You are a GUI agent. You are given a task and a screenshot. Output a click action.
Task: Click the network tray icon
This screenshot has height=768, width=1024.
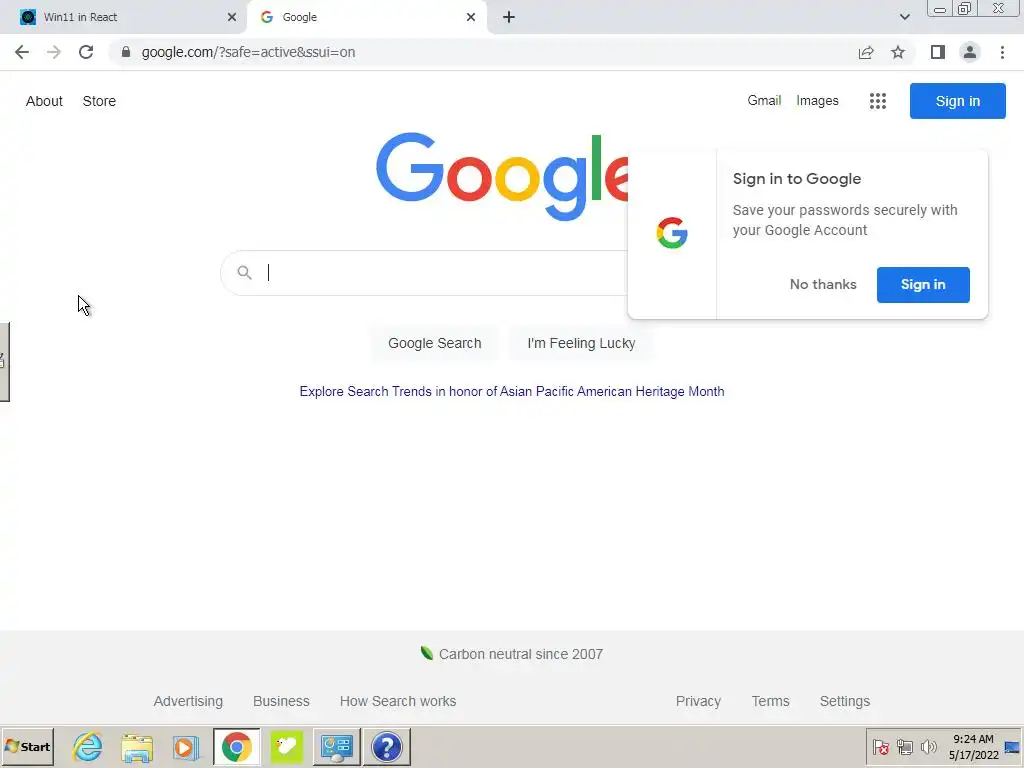(904, 746)
